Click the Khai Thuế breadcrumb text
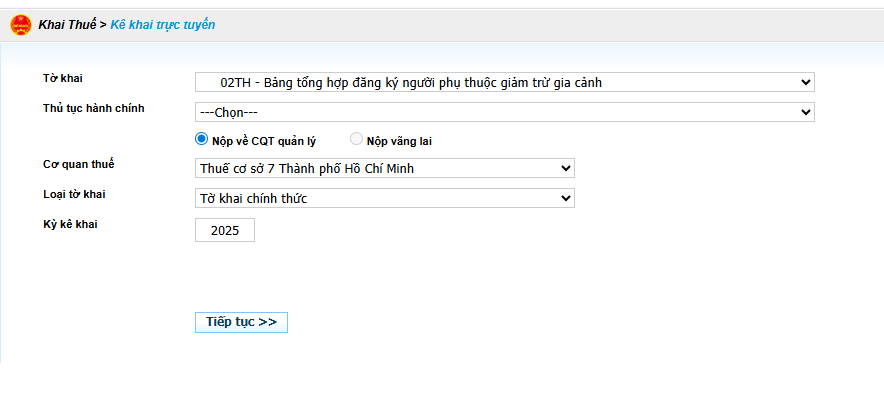884x405 pixels. pos(66,24)
